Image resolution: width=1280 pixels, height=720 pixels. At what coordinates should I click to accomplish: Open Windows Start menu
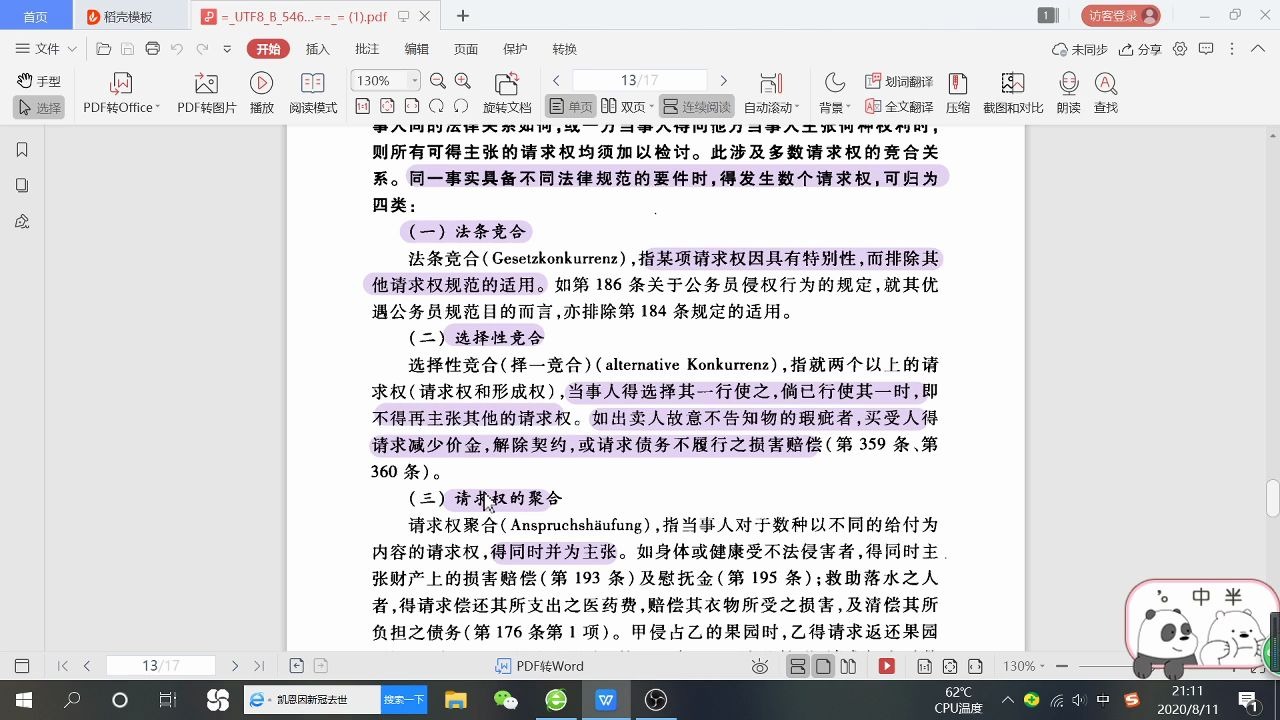click(x=23, y=700)
